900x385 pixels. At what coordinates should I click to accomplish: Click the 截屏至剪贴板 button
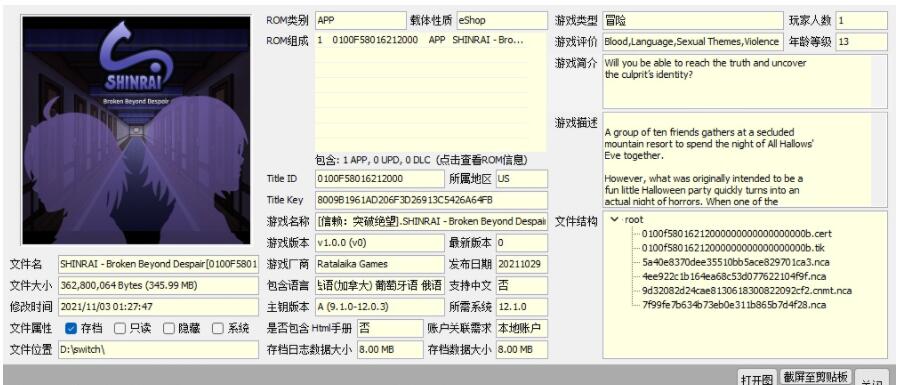816,377
